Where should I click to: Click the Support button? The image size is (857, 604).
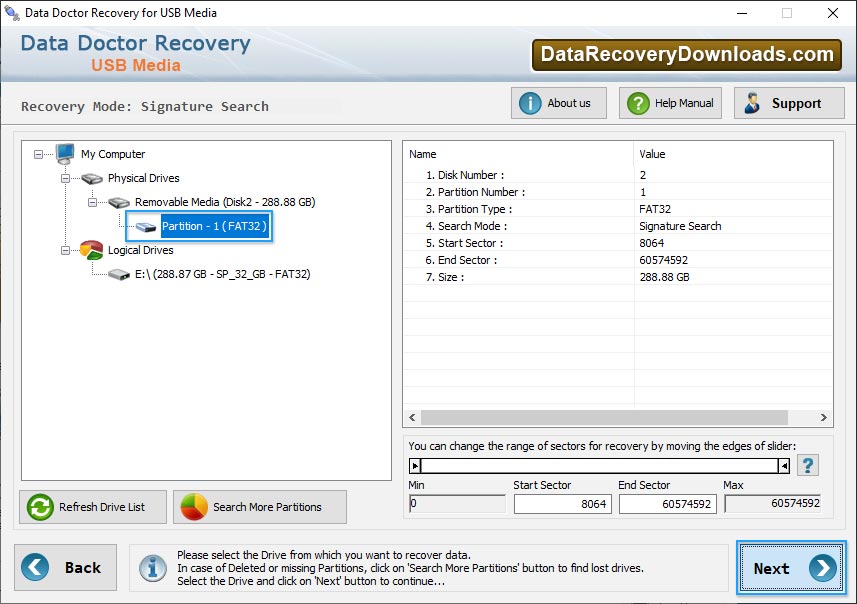[x=789, y=103]
